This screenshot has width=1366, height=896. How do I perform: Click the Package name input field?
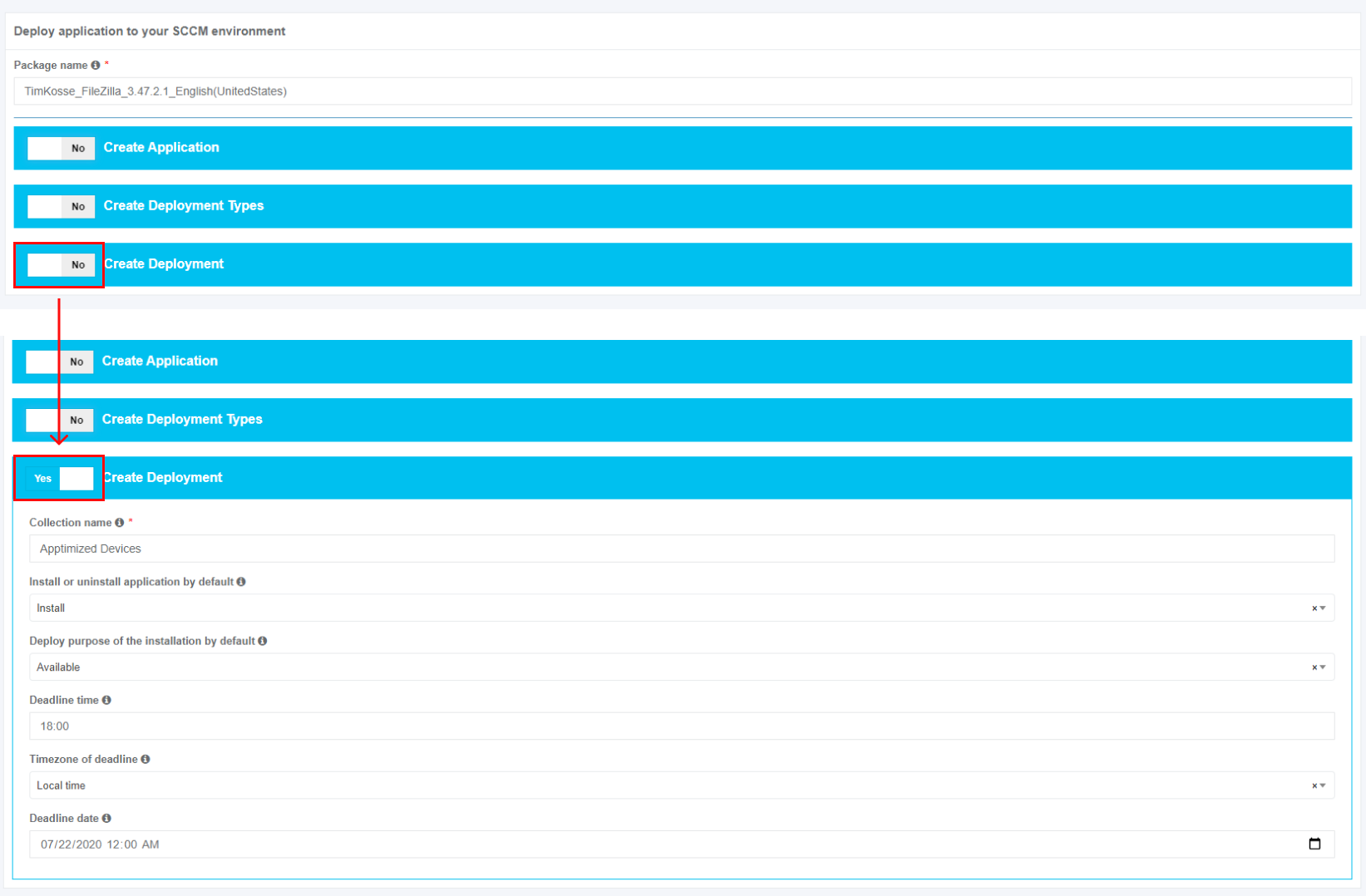(683, 91)
